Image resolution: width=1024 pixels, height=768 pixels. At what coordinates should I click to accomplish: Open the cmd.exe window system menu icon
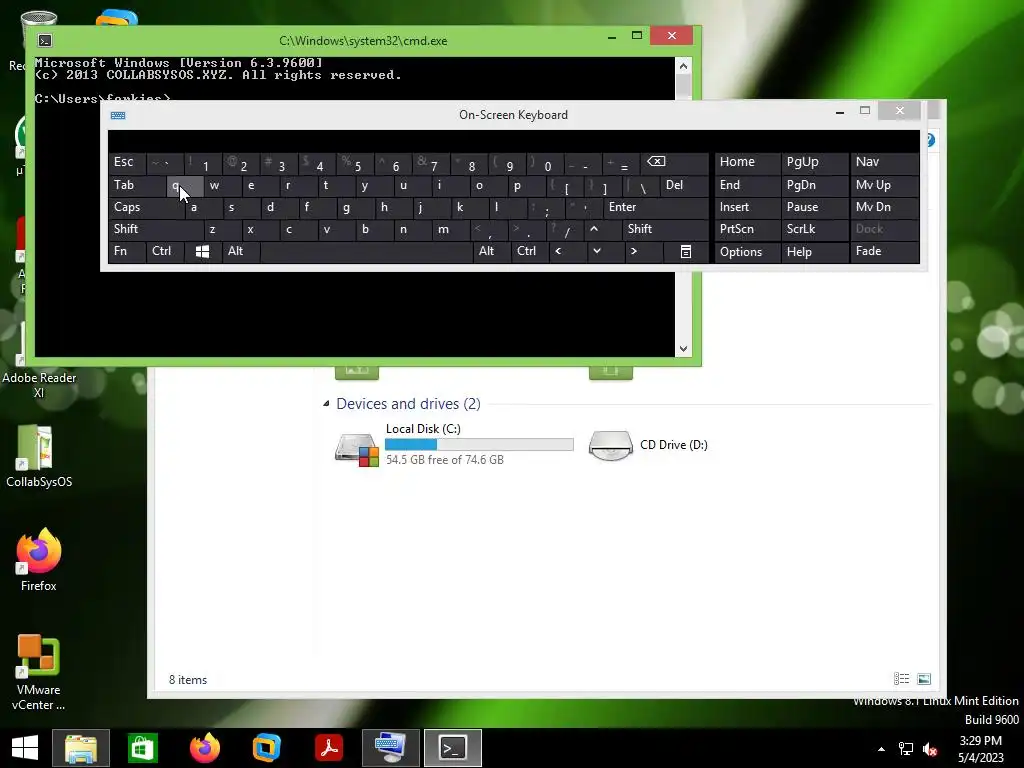(44, 40)
